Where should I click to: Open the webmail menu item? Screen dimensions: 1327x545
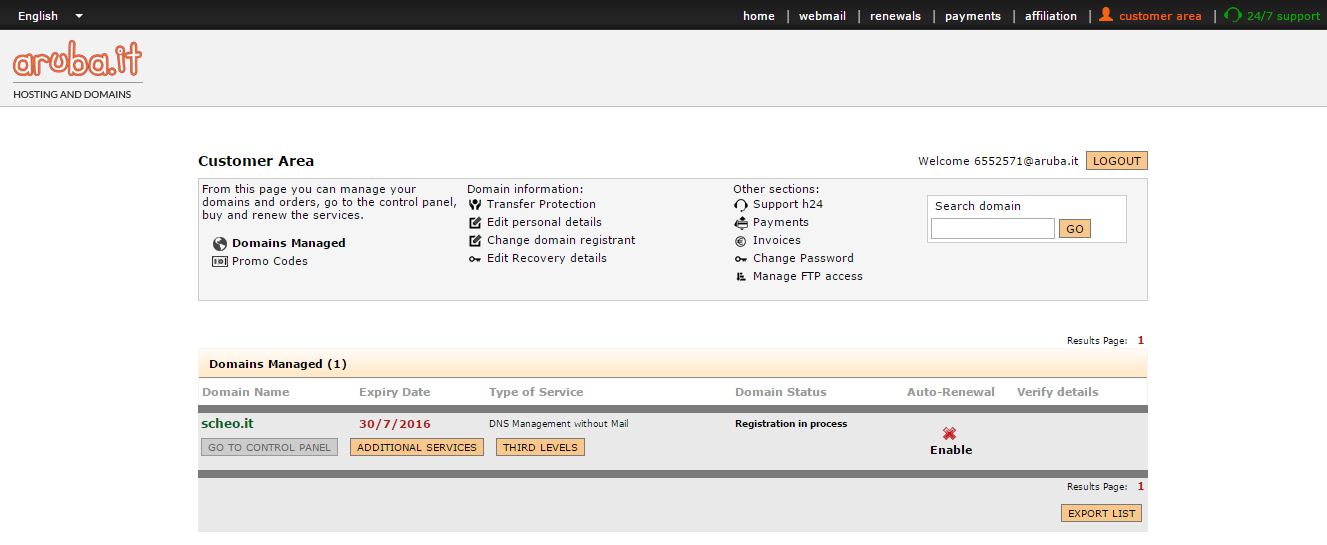[822, 16]
